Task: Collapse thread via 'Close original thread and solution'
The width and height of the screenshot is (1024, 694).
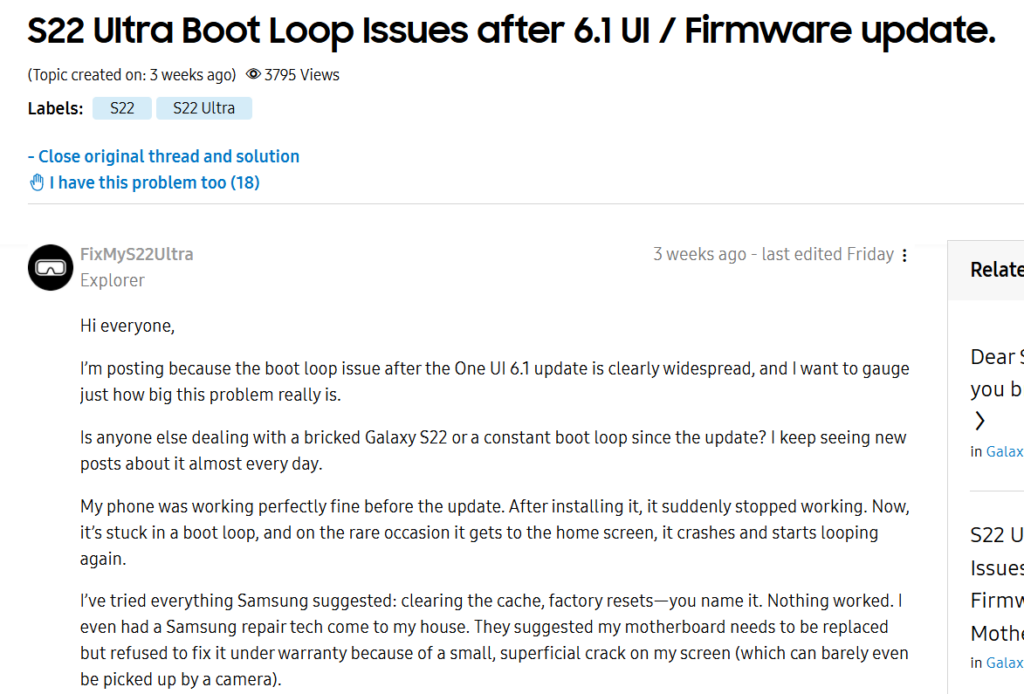Action: (x=163, y=156)
